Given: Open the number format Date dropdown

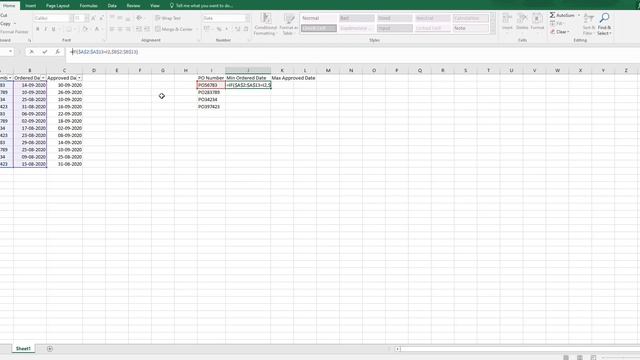Looking at the screenshot, I should (247, 18).
